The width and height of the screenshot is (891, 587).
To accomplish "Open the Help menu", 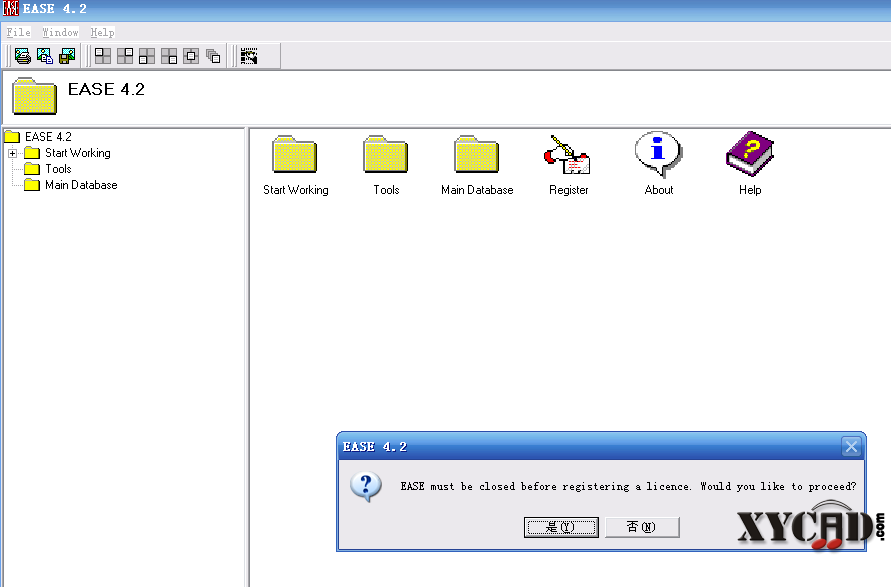I will pos(102,32).
